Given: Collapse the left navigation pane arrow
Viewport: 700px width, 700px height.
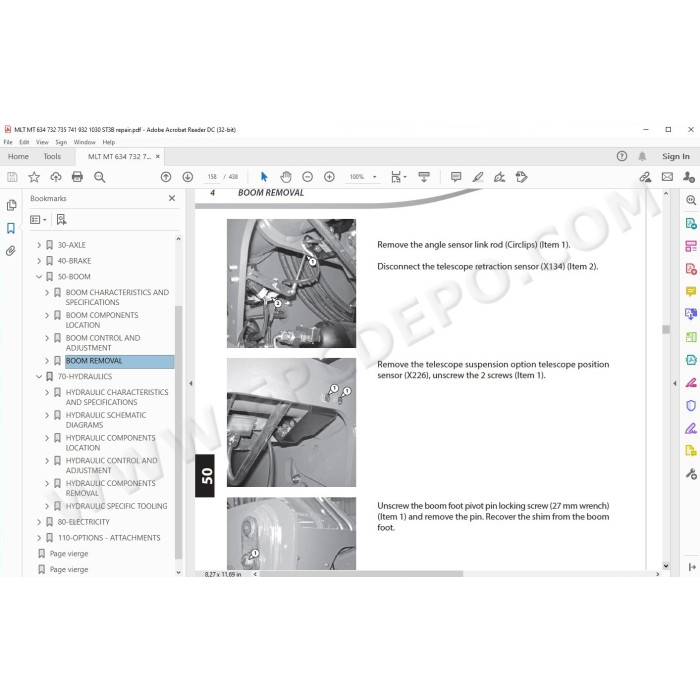Looking at the screenshot, I should [x=191, y=383].
